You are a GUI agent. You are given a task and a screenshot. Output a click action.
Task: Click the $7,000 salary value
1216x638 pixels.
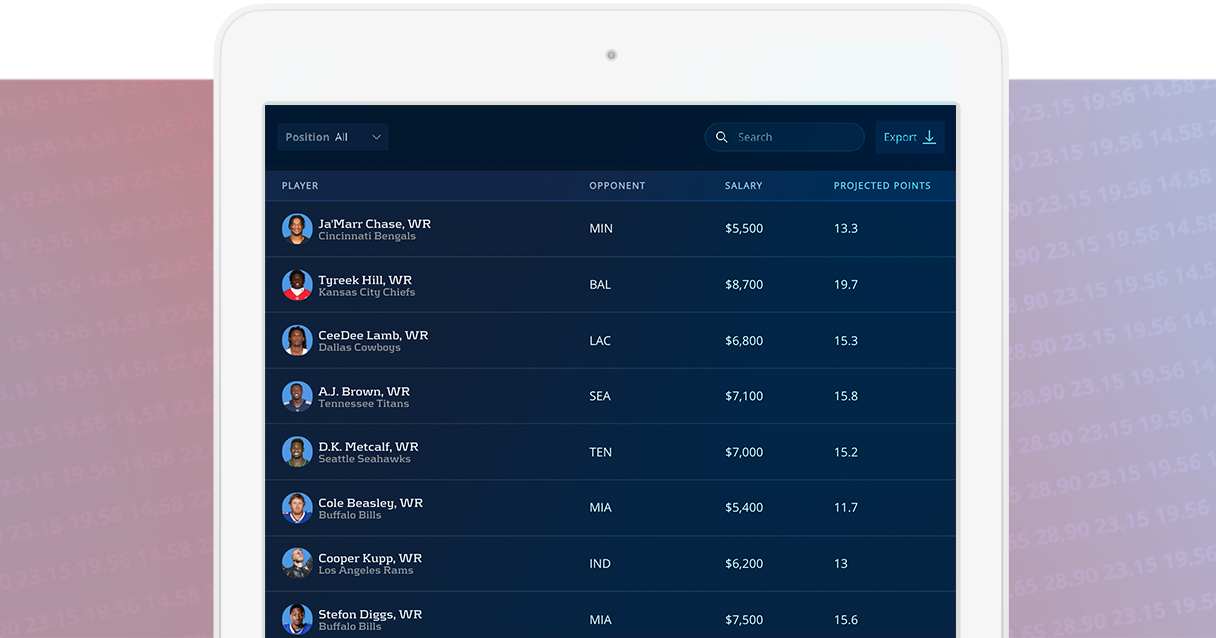click(744, 452)
